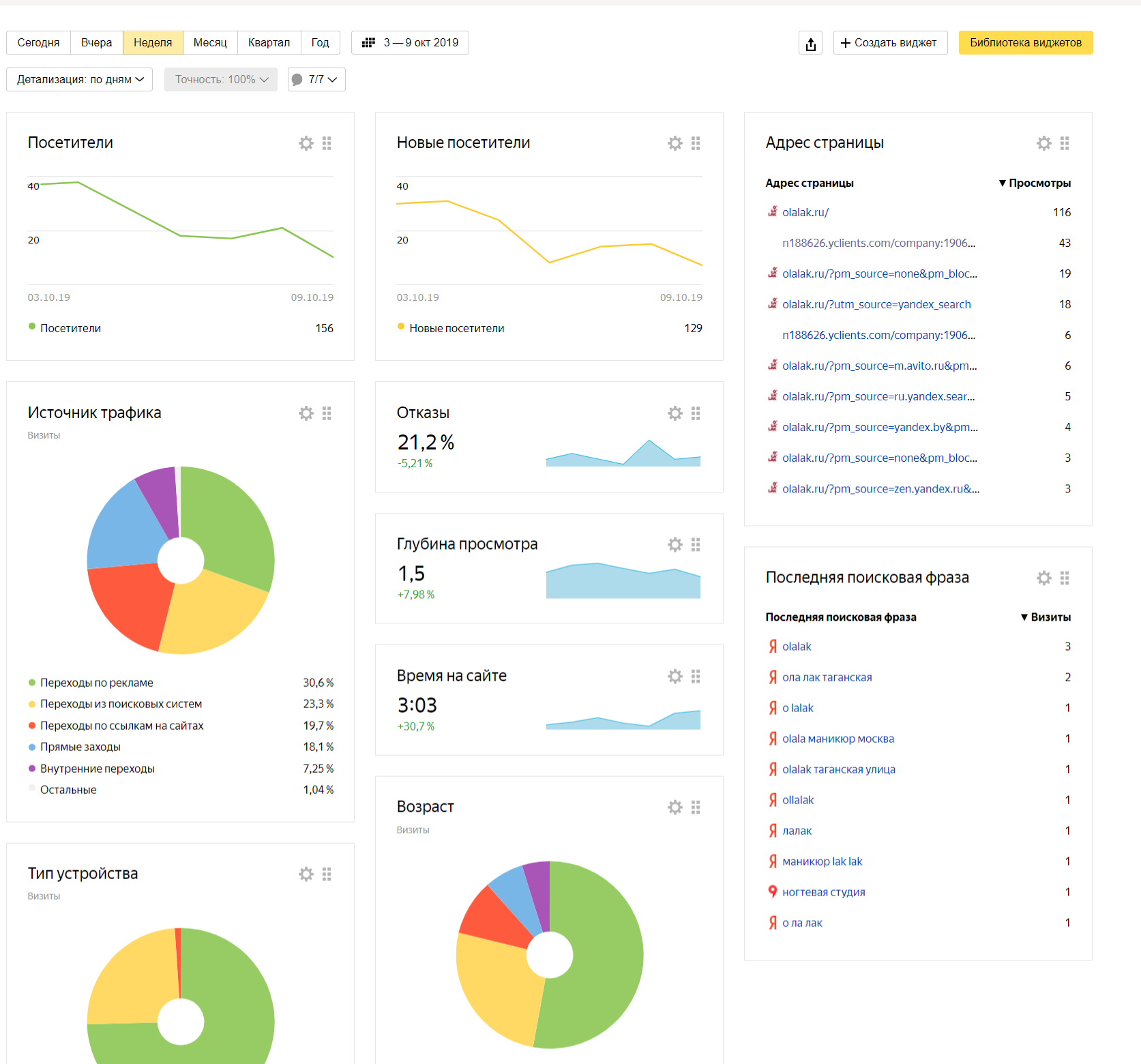Screen dimensions: 1141x1064
Task: Open settings gear of Отказы widget
Action: [675, 413]
